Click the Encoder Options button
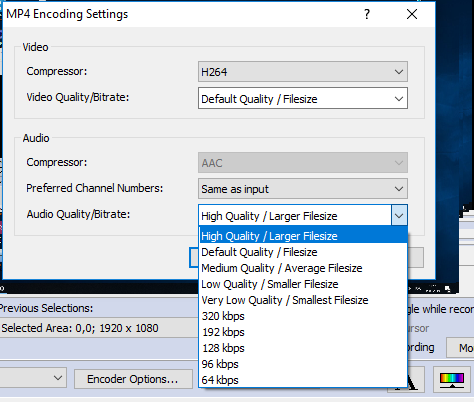Image resolution: width=474 pixels, height=402 pixels. tap(133, 379)
